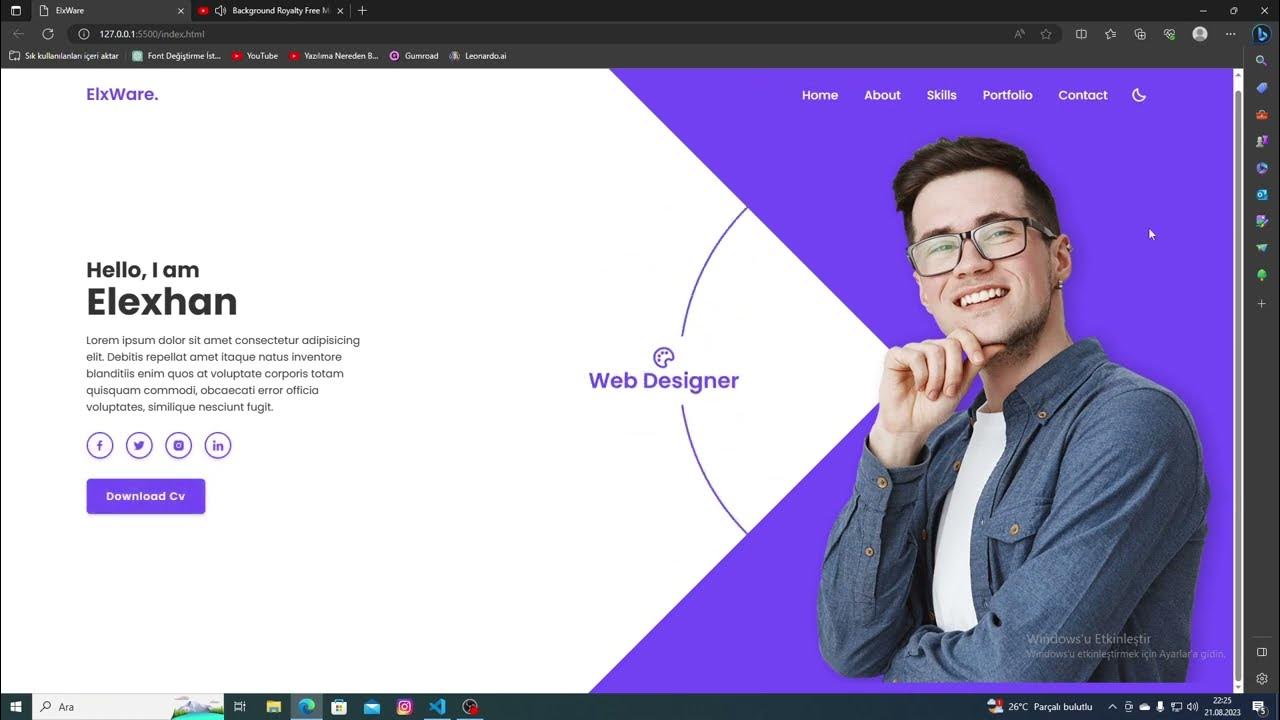Go to the Home nav link
Image resolution: width=1280 pixels, height=720 pixels.
pos(820,95)
